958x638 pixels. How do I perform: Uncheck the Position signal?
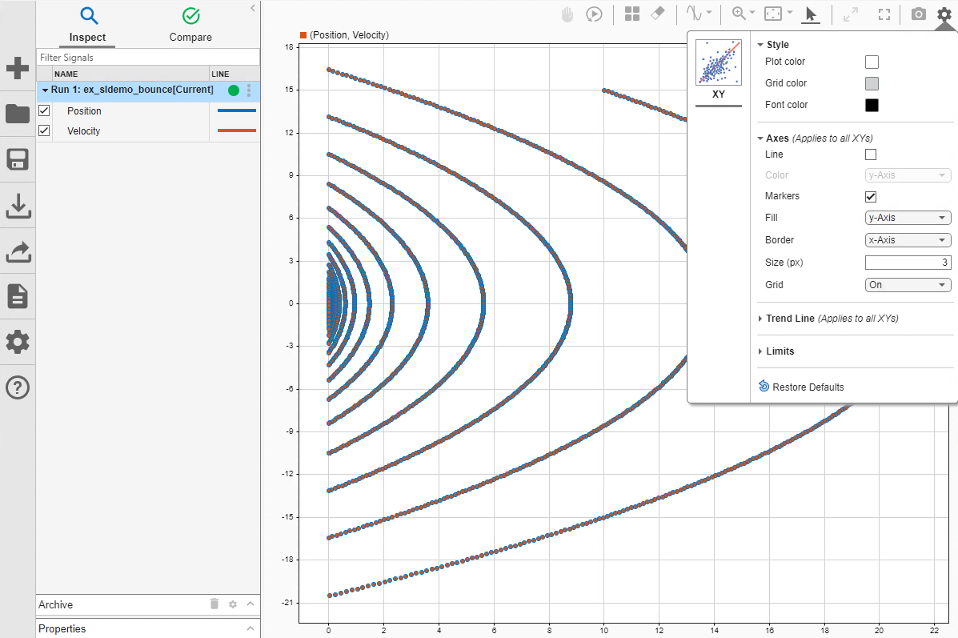42,111
